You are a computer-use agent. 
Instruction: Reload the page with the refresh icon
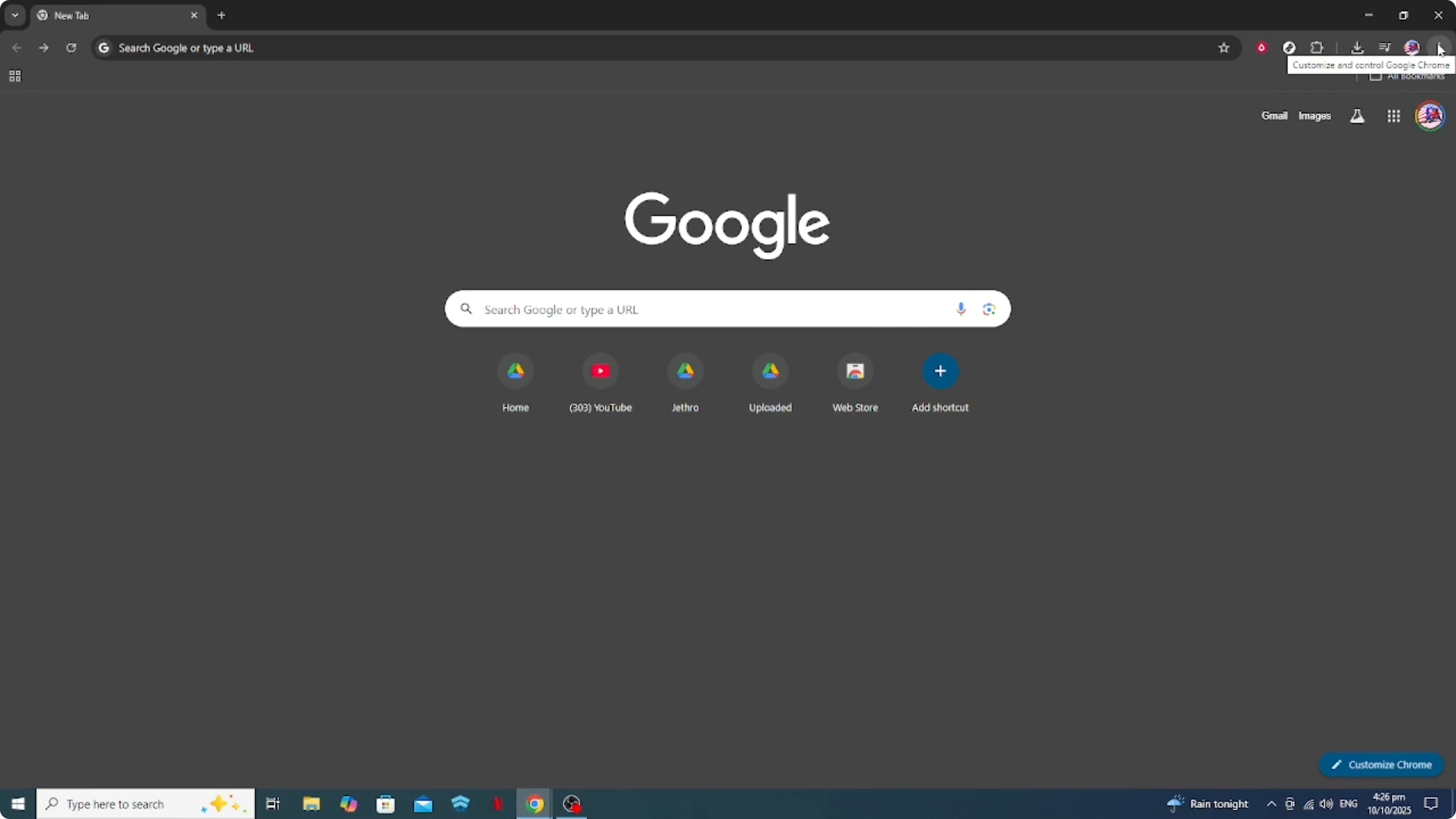pos(71,48)
